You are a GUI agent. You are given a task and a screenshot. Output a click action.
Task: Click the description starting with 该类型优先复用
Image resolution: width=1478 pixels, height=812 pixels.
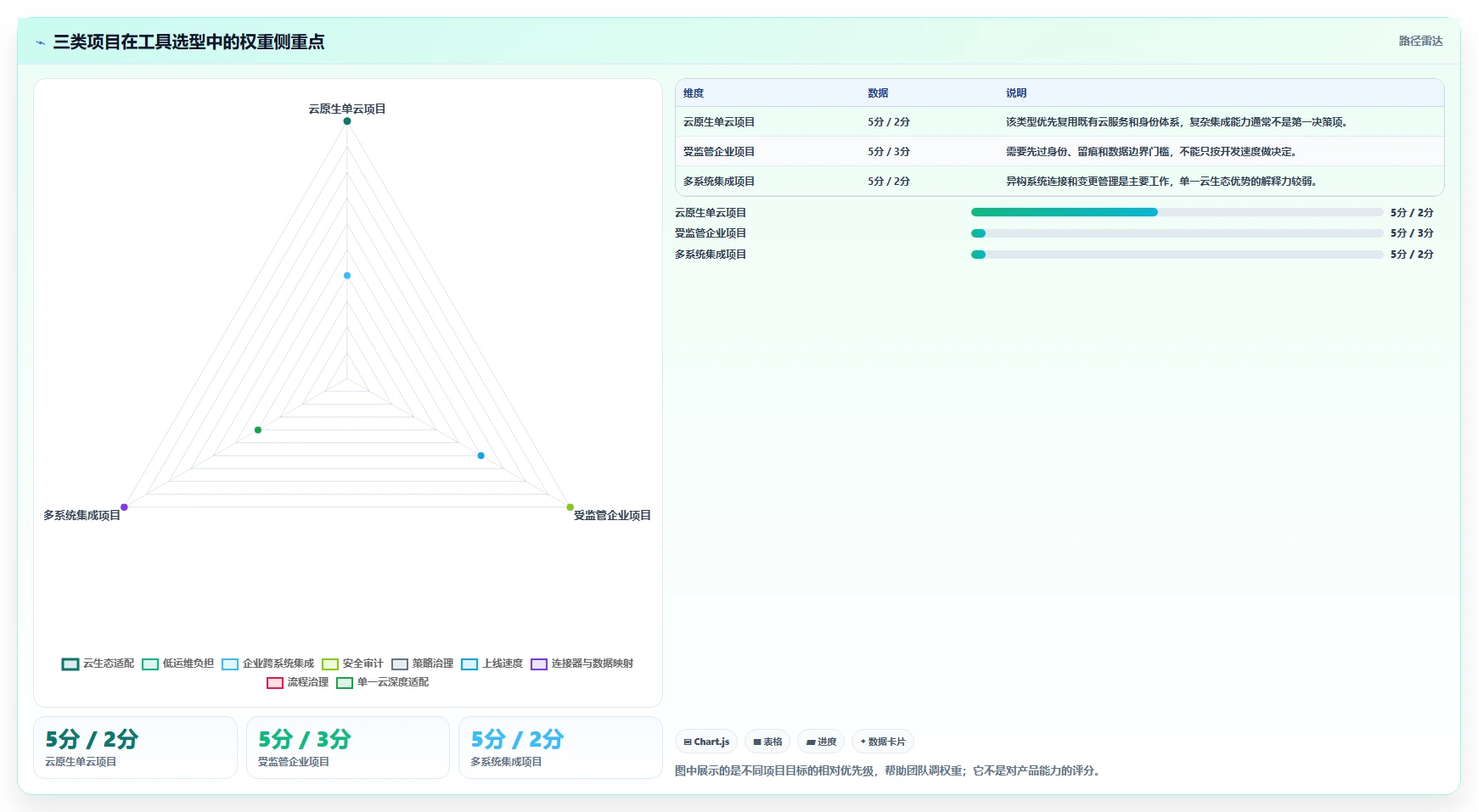click(1178, 122)
